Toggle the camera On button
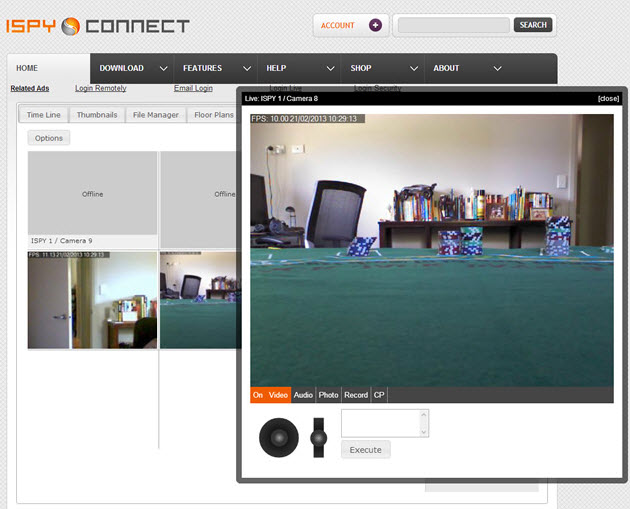This screenshot has width=630, height=509. click(258, 395)
